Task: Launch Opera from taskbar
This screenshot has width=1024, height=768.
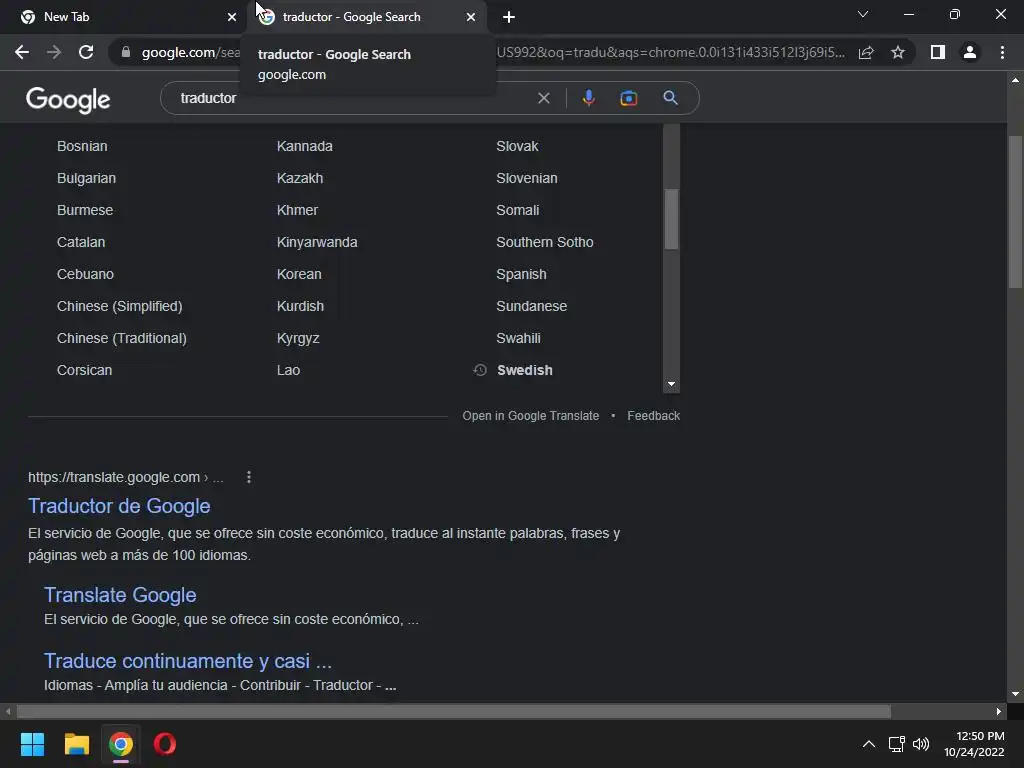Action: pos(165,744)
